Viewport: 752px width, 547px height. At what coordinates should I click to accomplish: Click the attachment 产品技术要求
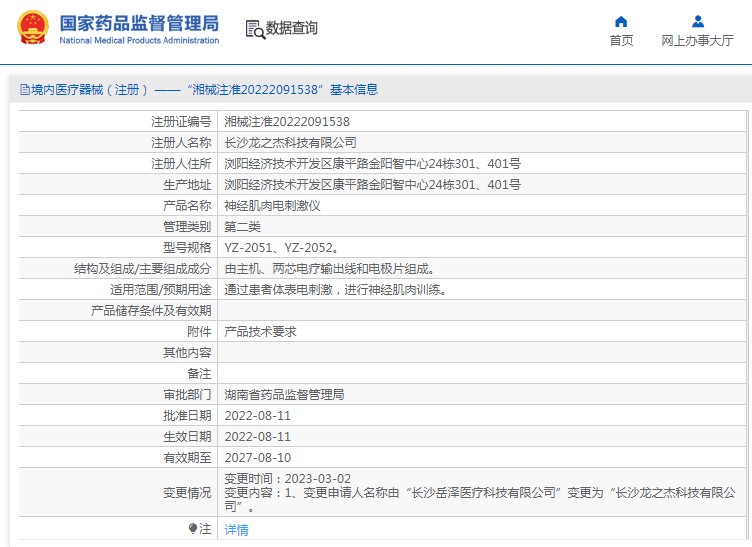(x=260, y=332)
